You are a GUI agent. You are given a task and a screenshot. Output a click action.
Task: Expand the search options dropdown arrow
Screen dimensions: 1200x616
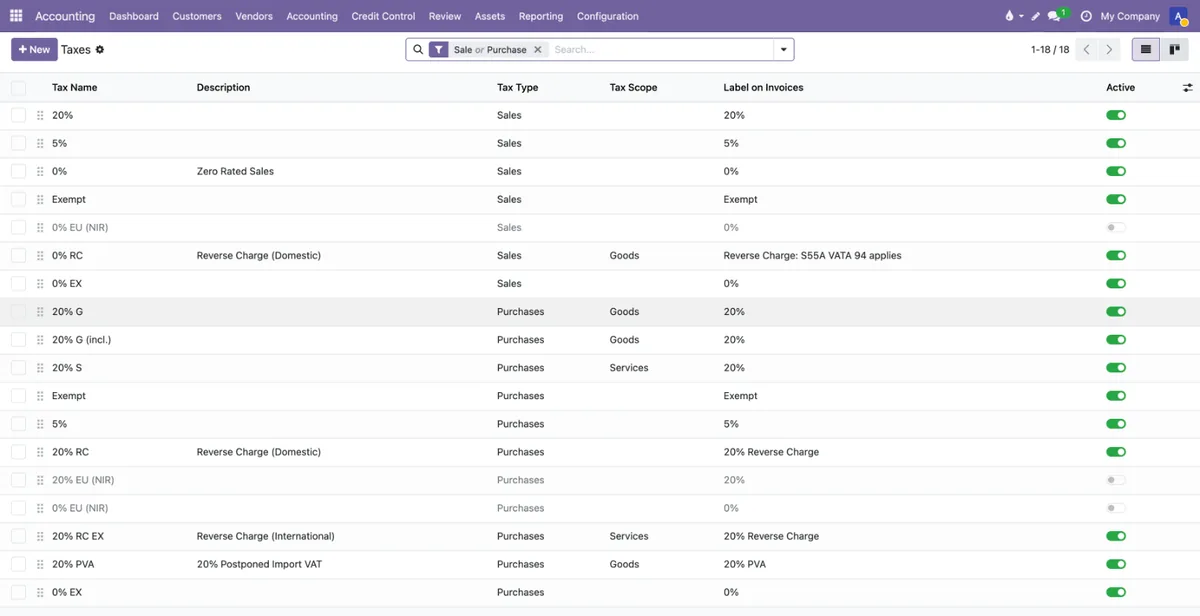click(783, 49)
